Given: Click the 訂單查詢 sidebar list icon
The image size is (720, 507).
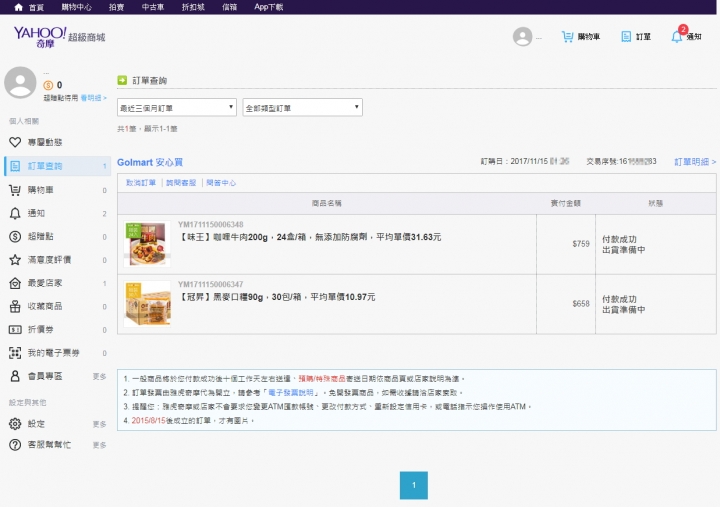Looking at the screenshot, I should [15, 166].
